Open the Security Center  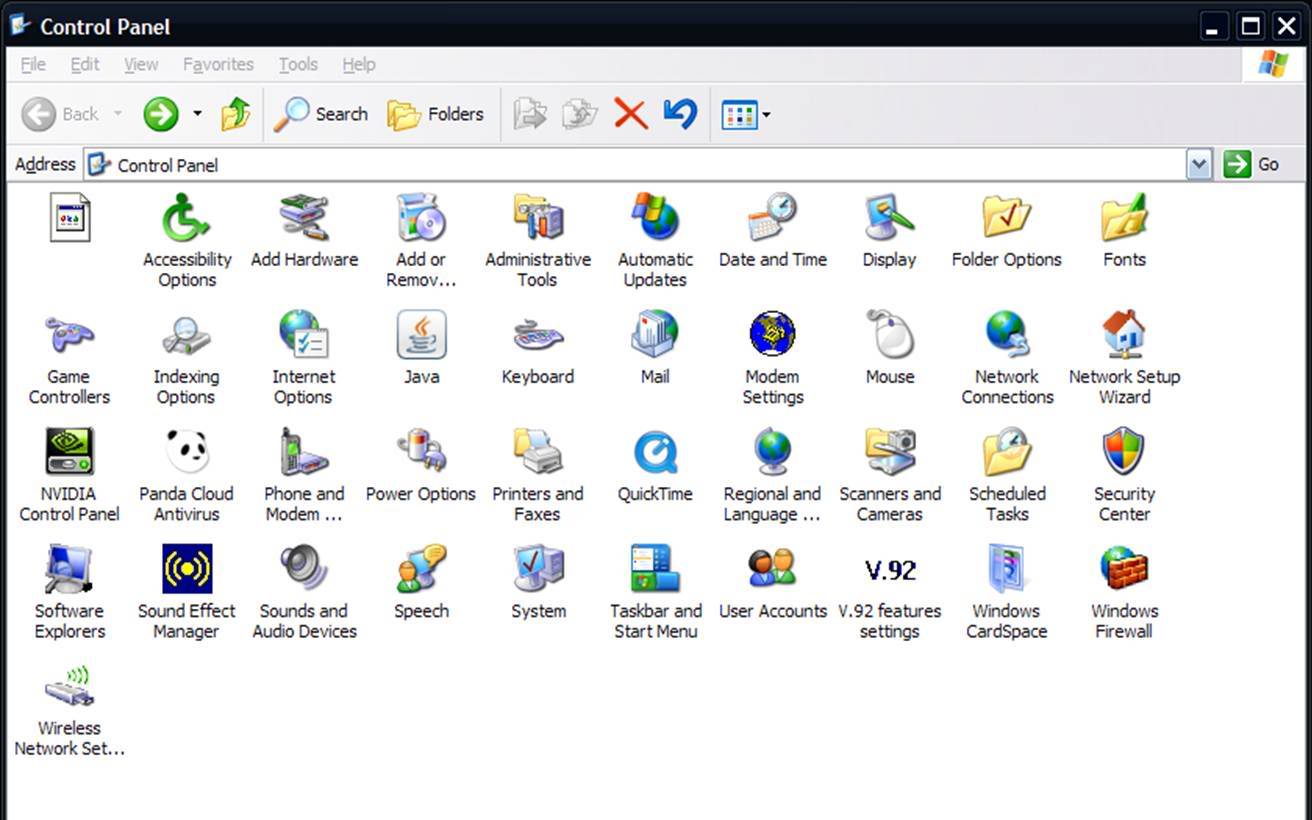tap(1124, 452)
